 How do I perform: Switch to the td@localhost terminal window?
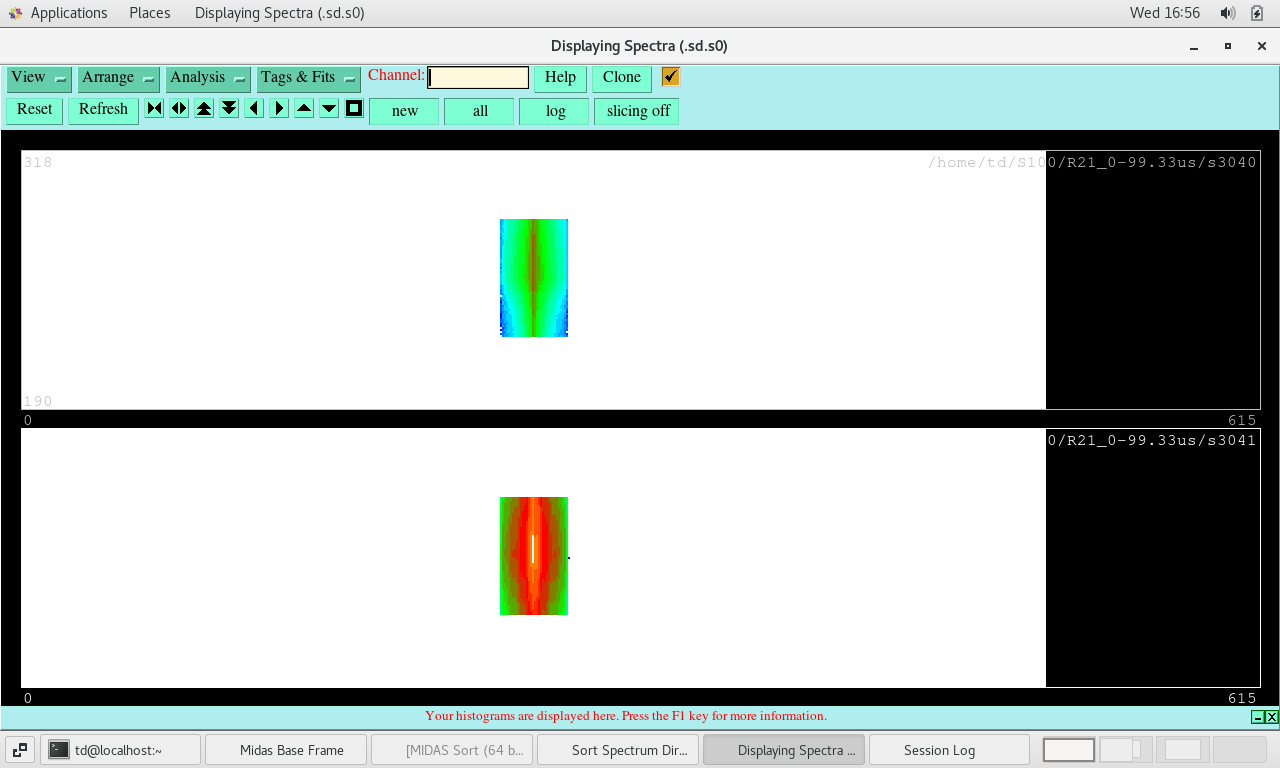[121, 750]
